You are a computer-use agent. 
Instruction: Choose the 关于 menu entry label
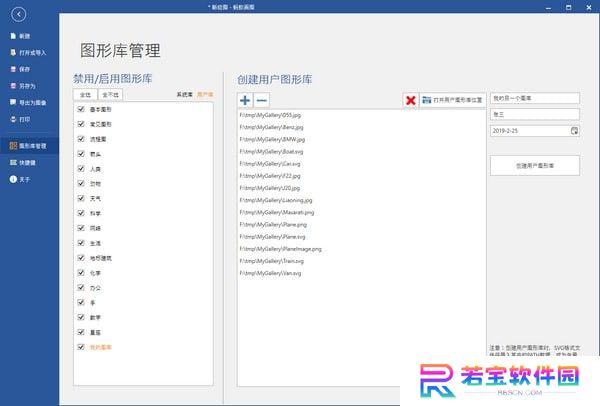coord(24,179)
